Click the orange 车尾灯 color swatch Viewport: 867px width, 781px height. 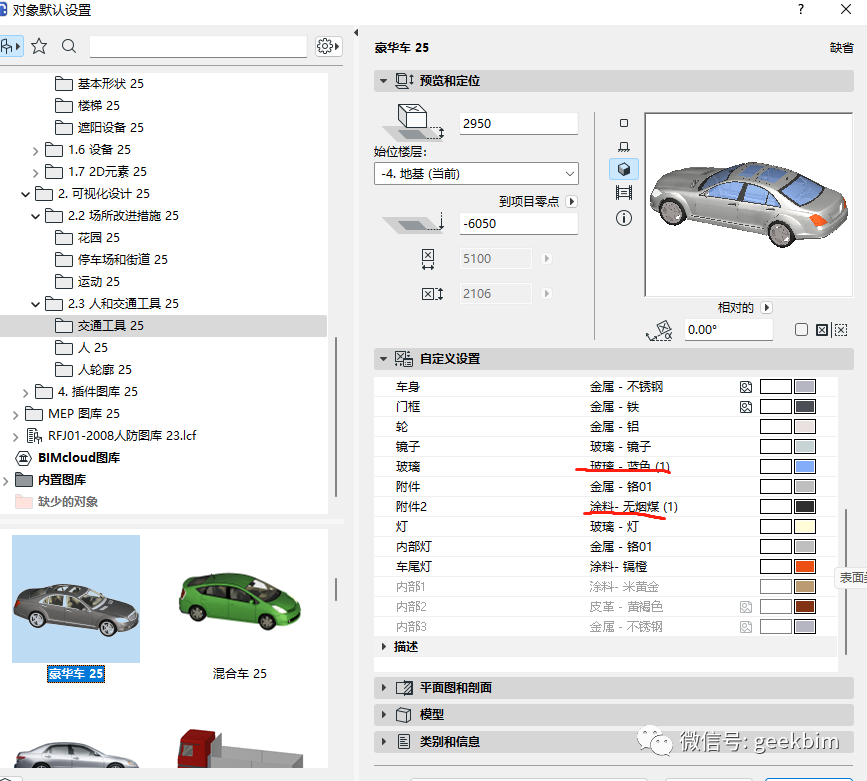[x=805, y=567]
